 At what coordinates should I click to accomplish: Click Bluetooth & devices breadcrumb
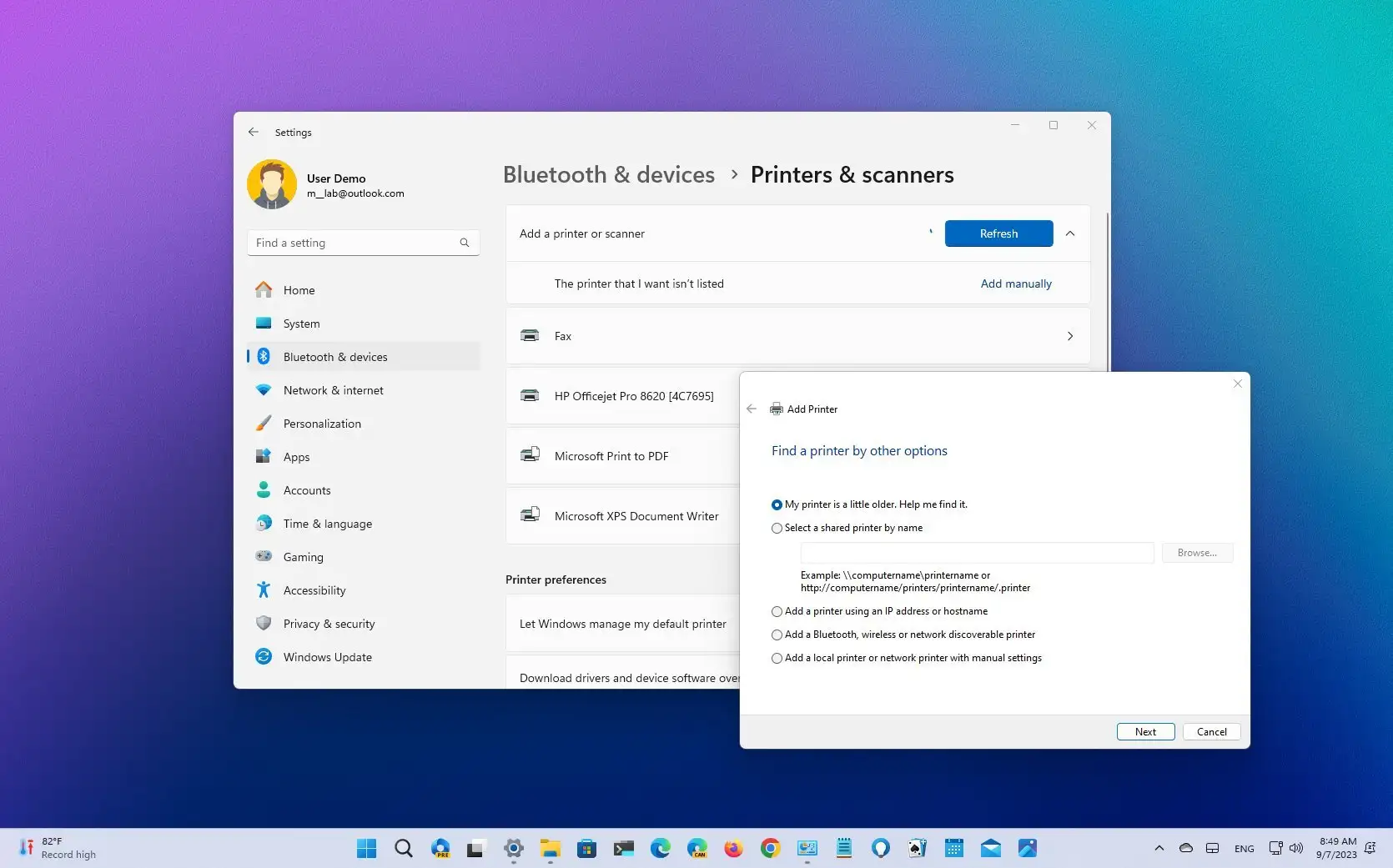609,174
